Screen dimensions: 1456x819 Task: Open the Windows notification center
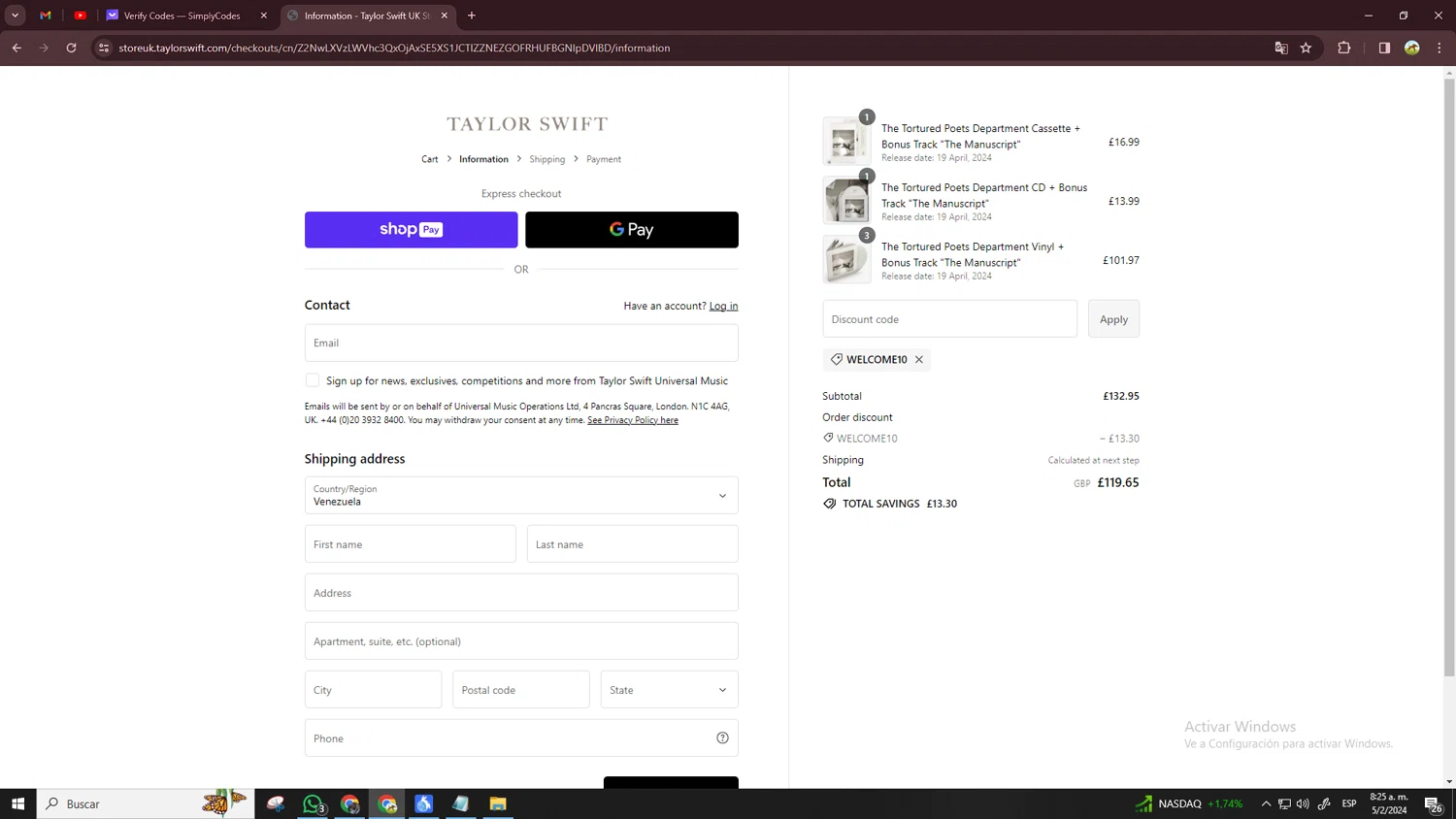pos(1433,803)
